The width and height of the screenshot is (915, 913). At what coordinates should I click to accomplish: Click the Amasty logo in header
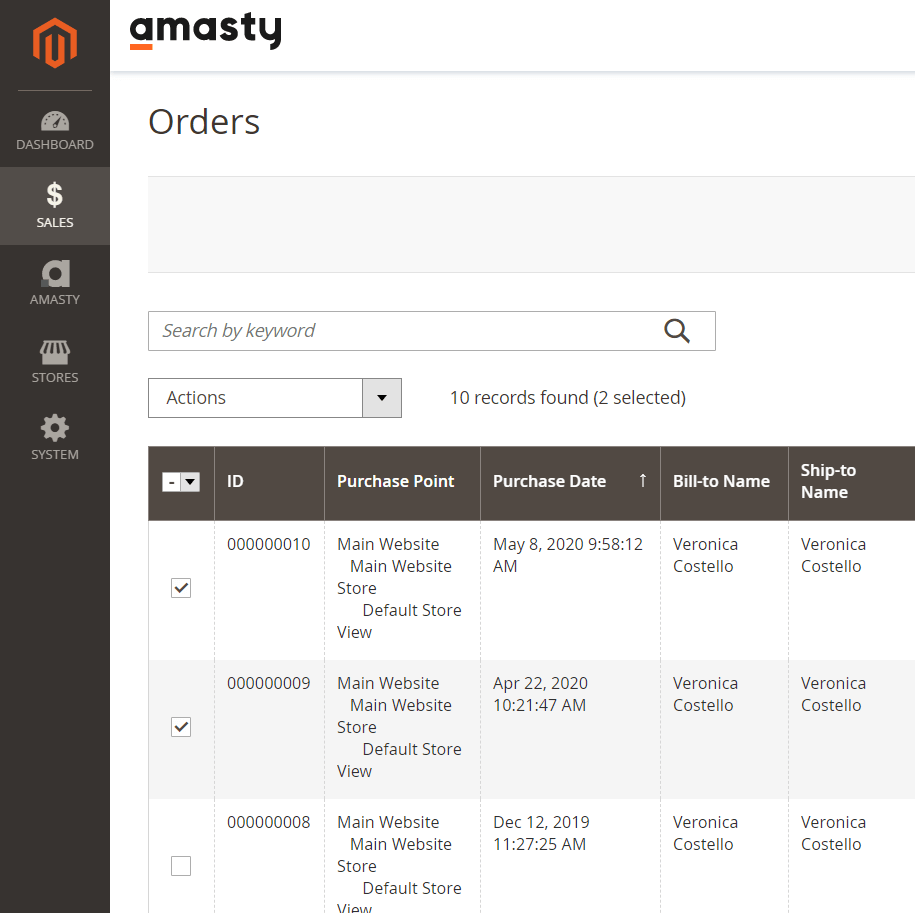click(x=205, y=31)
